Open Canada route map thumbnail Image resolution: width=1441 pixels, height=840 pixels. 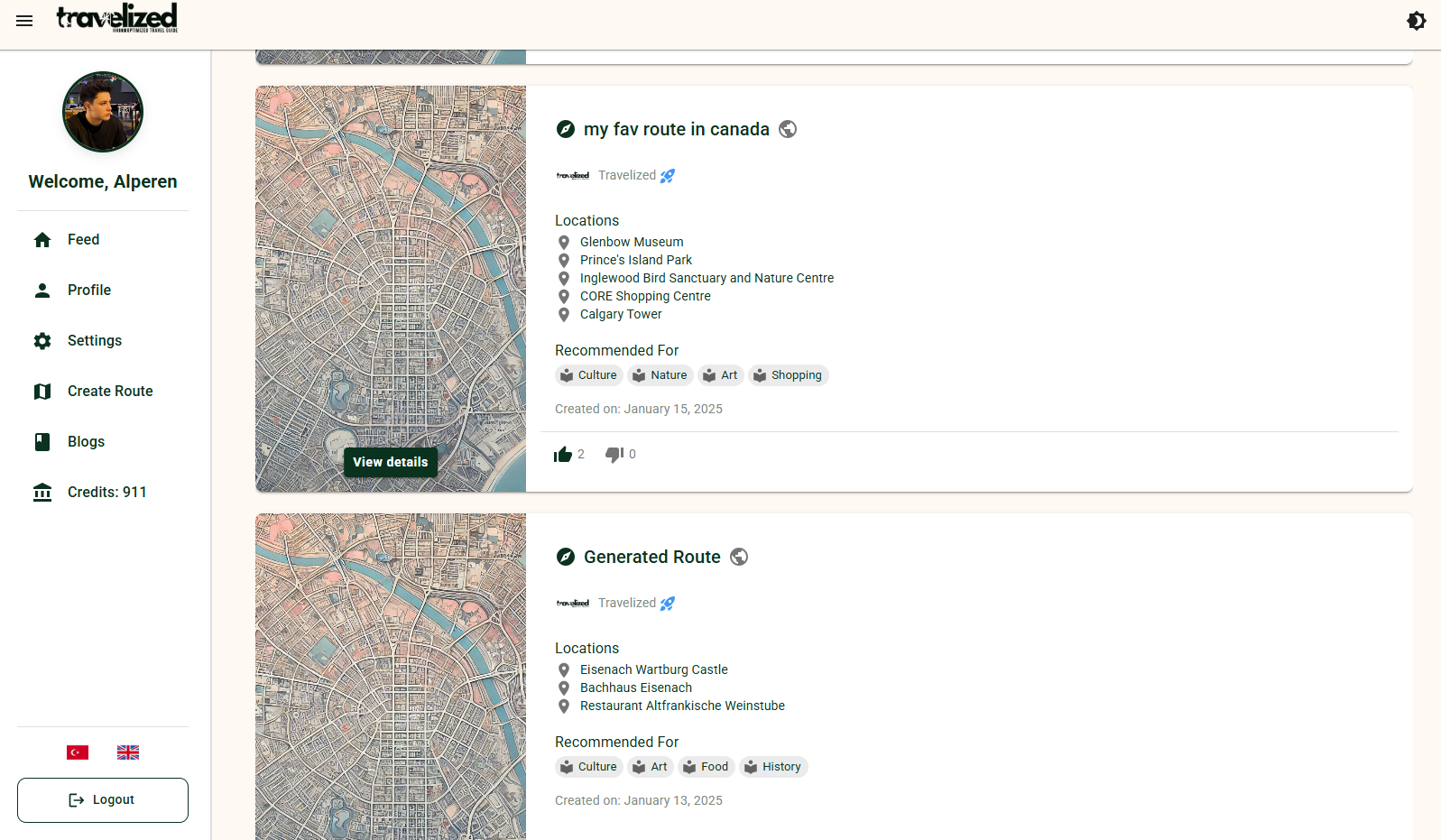tap(391, 289)
